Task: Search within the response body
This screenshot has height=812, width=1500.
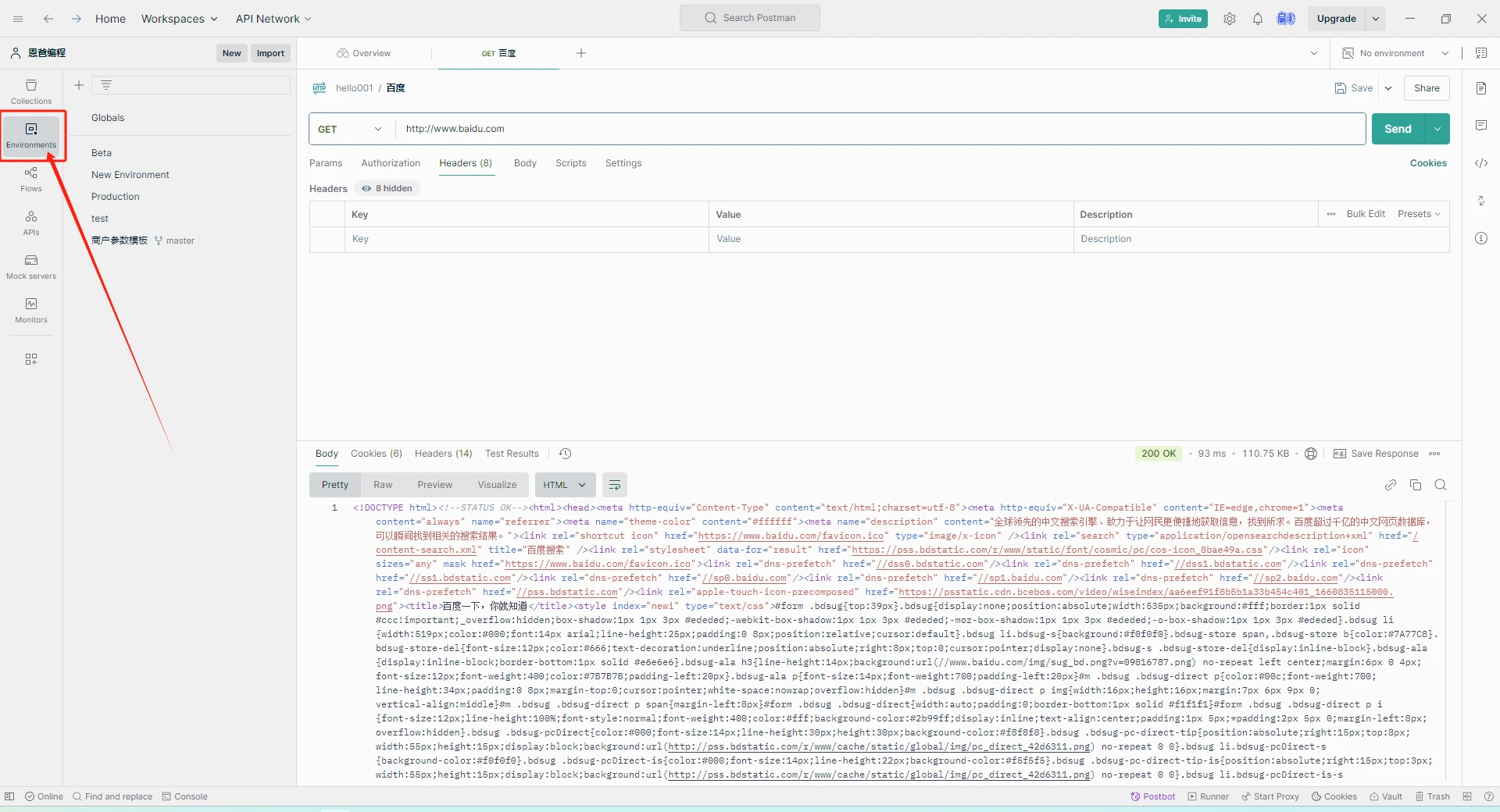Action: coord(1441,485)
